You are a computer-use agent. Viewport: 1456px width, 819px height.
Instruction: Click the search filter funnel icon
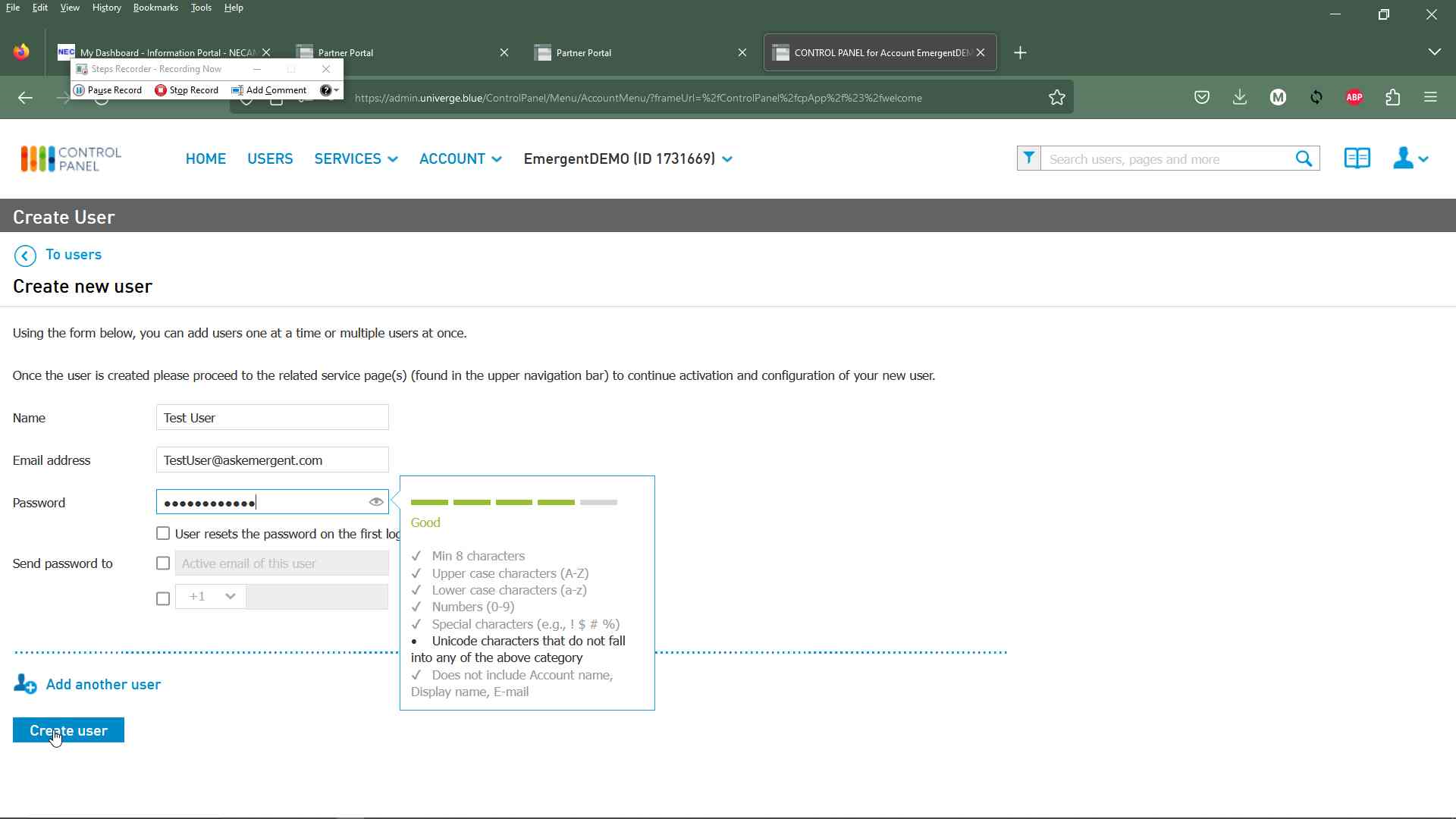pos(1029,158)
